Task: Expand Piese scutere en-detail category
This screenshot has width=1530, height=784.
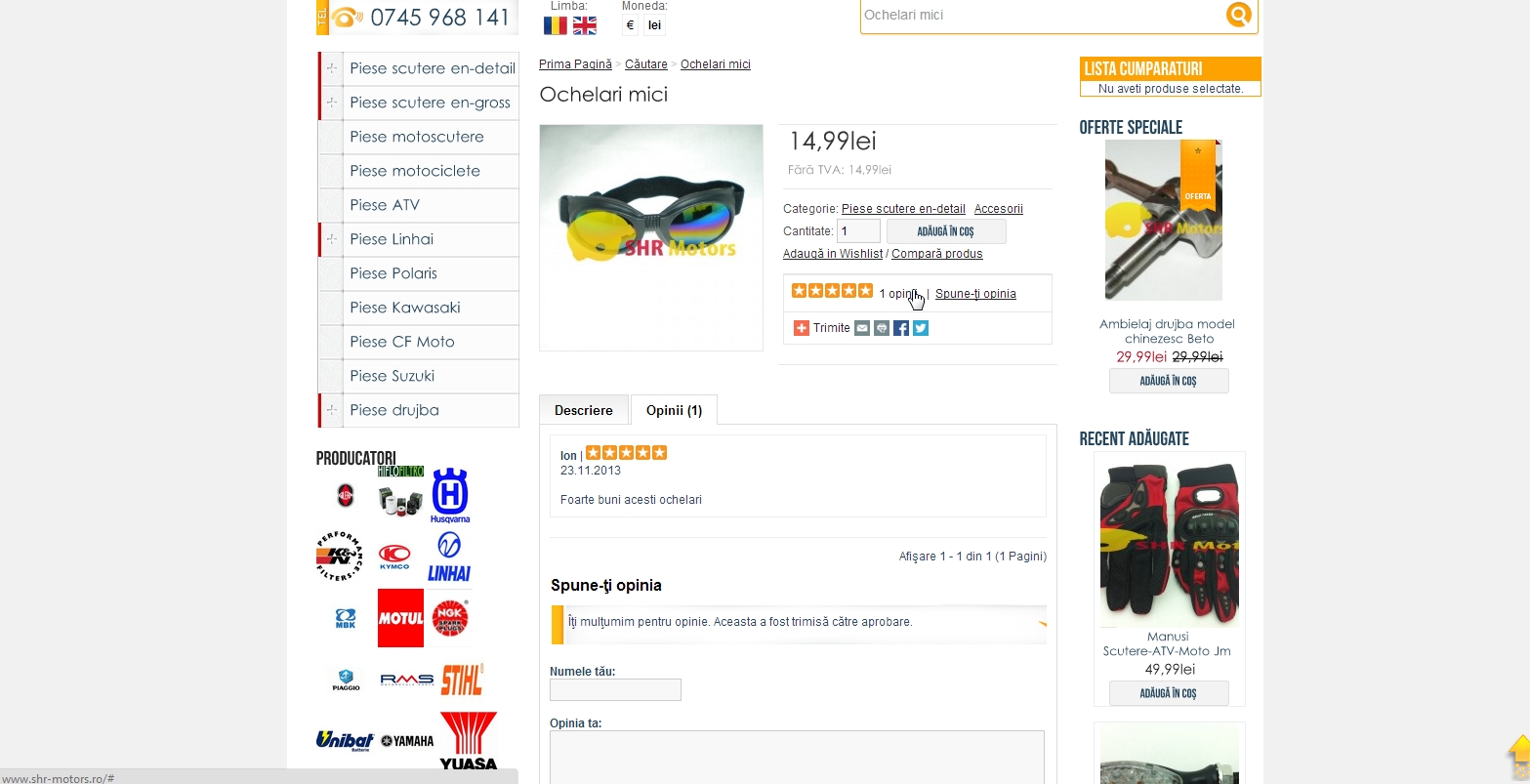Action: tap(332, 68)
